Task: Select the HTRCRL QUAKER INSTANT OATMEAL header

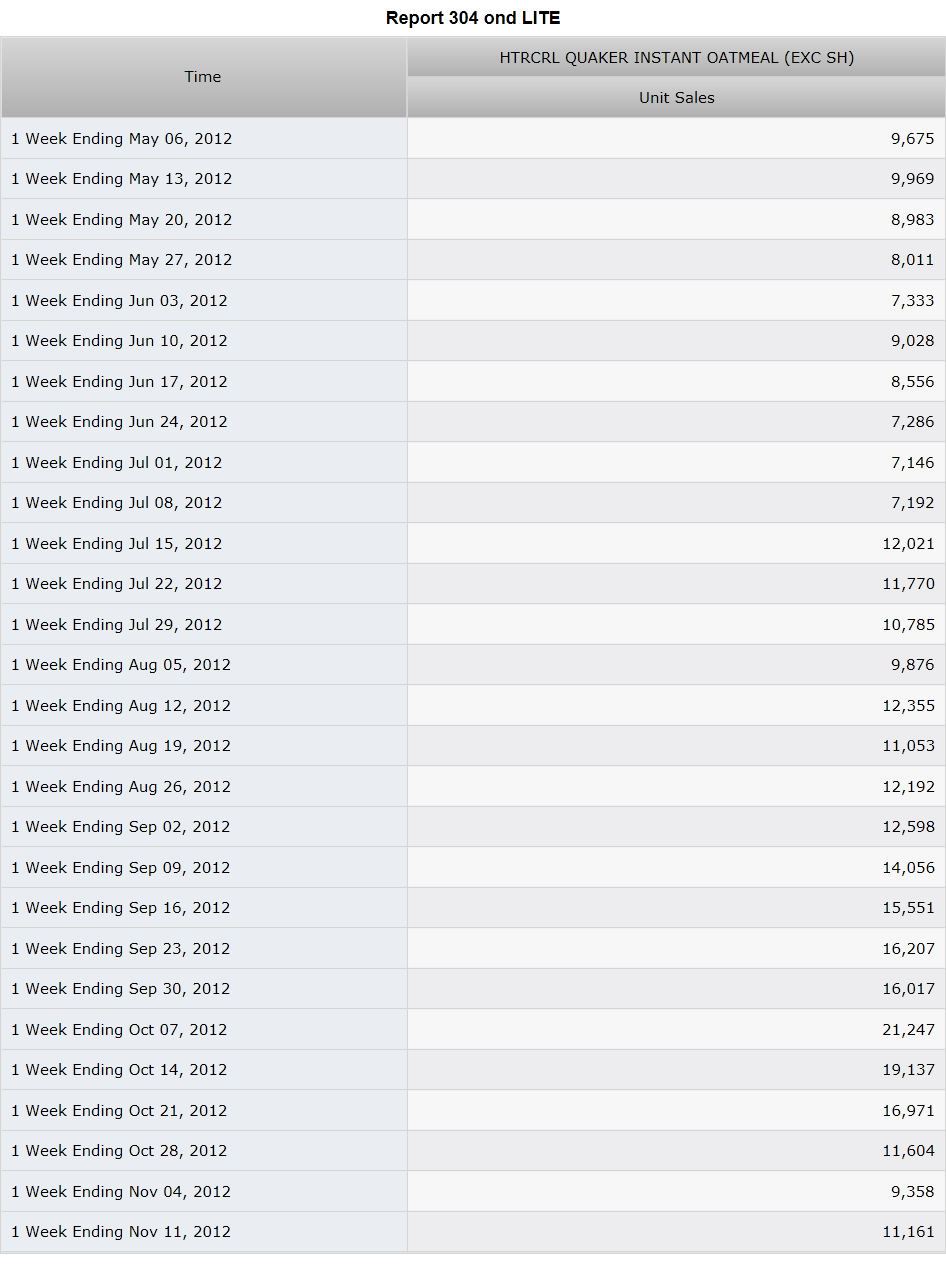Action: point(677,58)
